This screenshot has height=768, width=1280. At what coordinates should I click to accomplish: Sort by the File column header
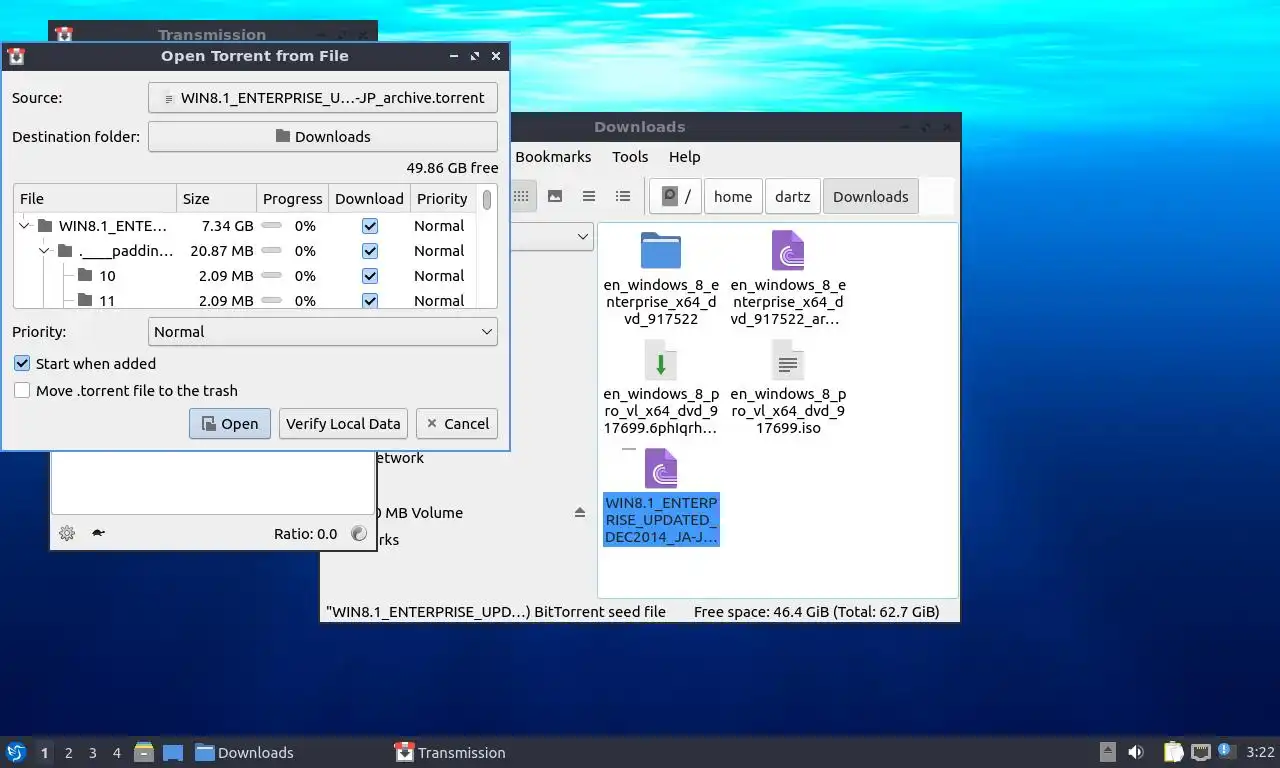[x=95, y=198]
